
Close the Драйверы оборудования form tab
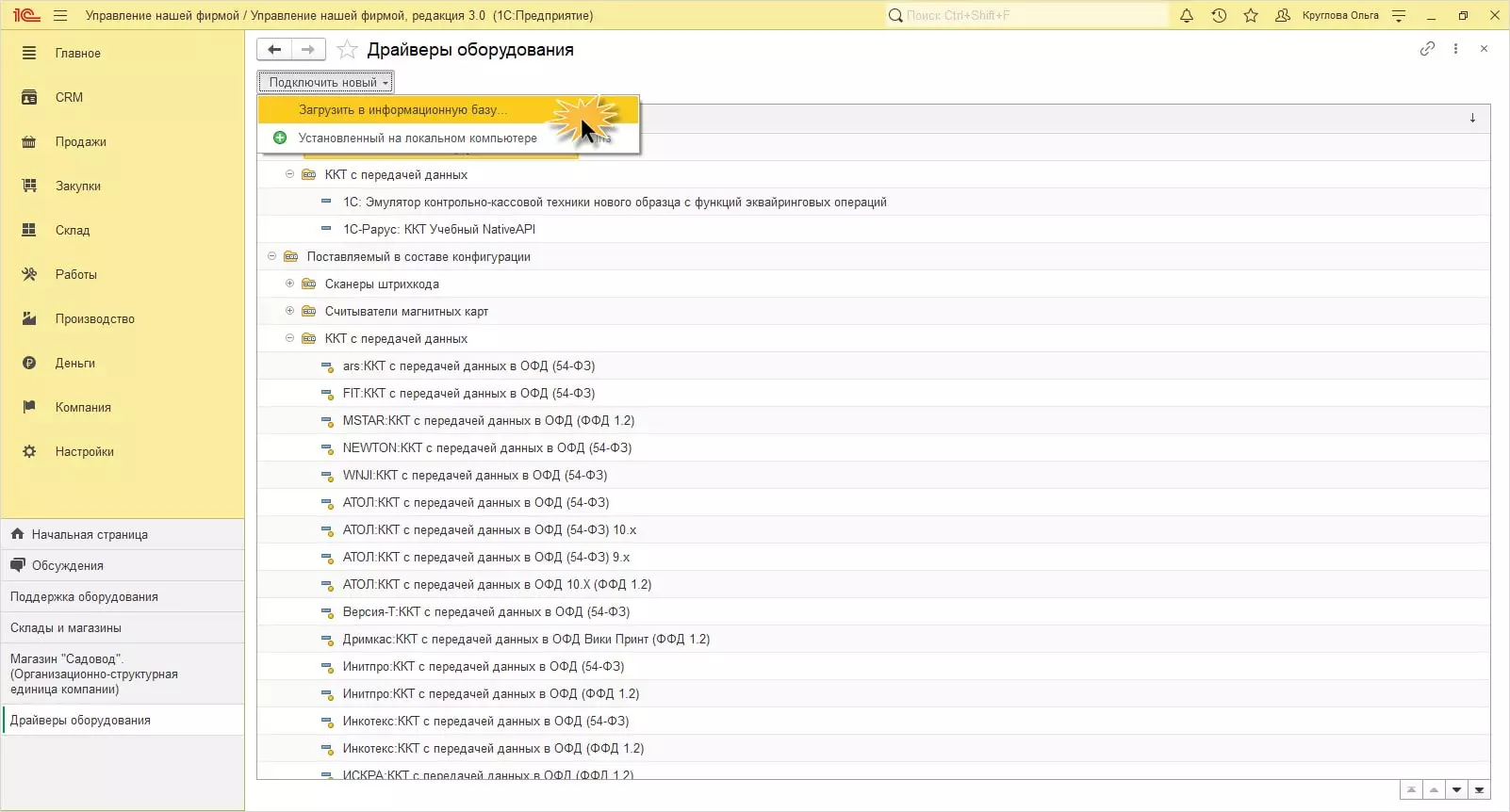[1484, 49]
